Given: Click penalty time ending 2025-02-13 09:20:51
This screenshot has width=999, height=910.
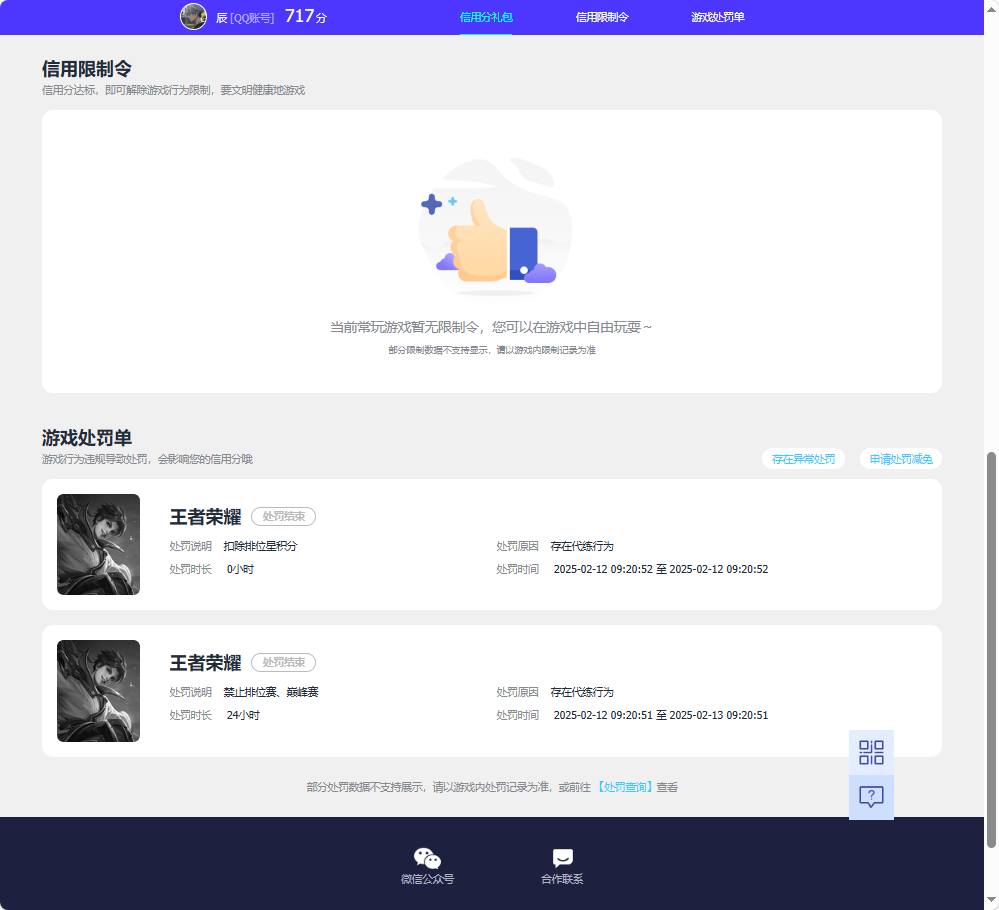Looking at the screenshot, I should point(661,715).
